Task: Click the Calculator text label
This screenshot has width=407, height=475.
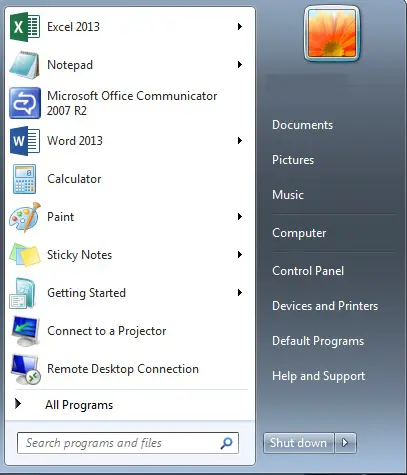Action: click(74, 179)
